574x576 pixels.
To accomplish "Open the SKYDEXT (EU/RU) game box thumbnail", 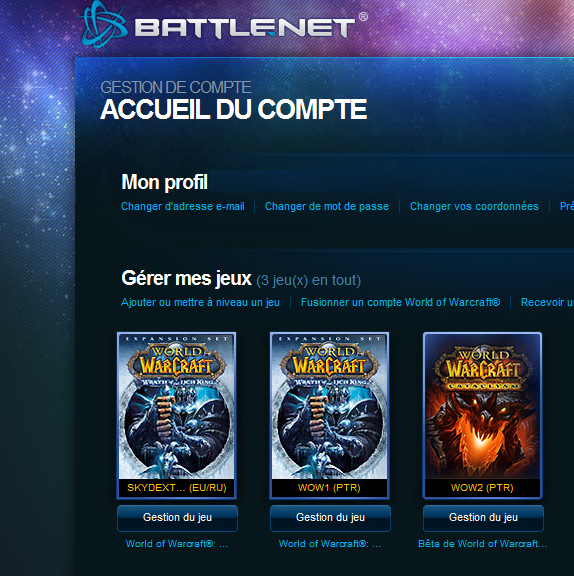I will (x=177, y=406).
